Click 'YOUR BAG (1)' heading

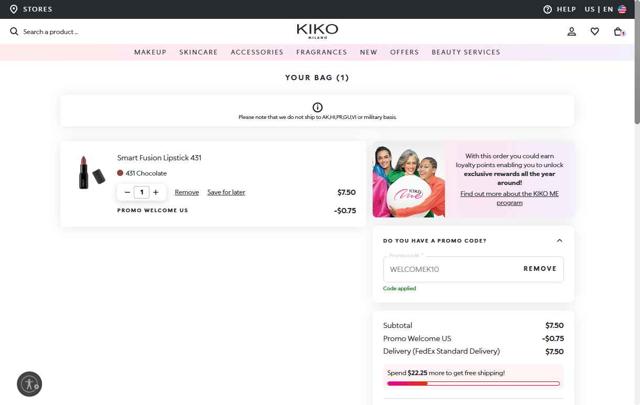tap(317, 78)
